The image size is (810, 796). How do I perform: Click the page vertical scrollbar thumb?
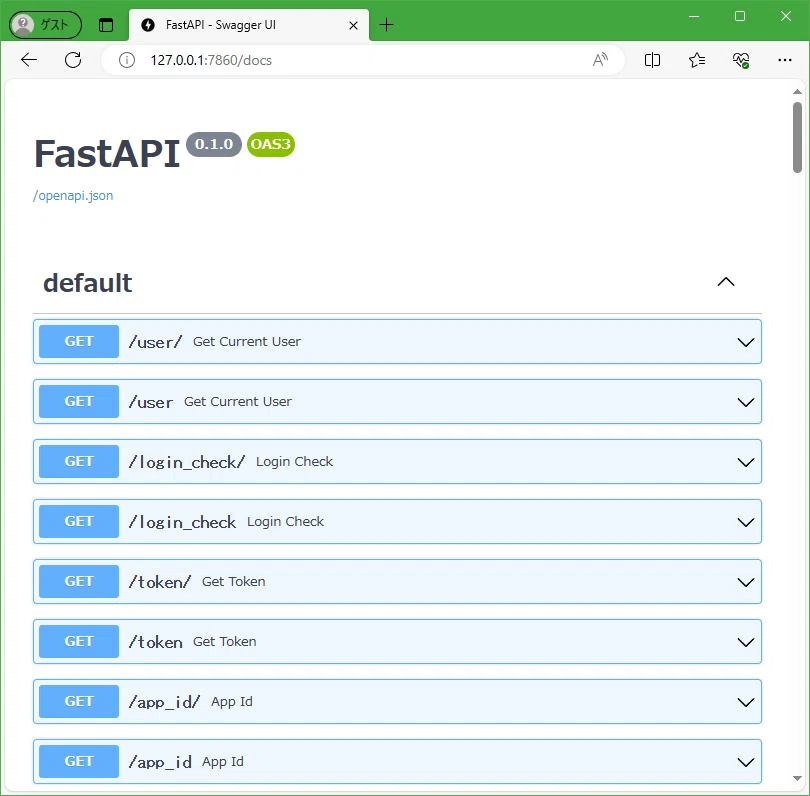[x=797, y=137]
